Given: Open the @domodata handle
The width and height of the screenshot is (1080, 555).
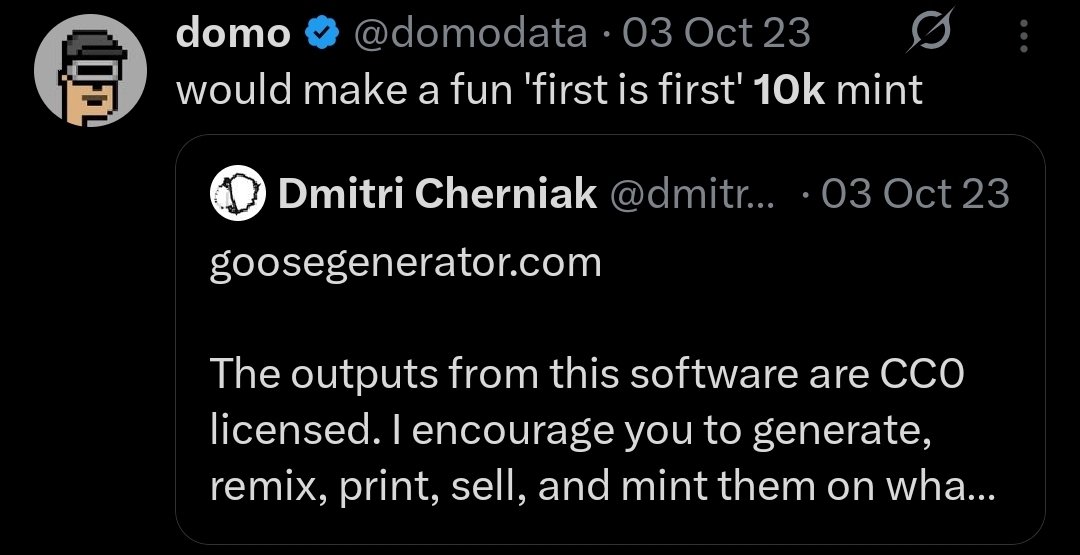Looking at the screenshot, I should 470,33.
